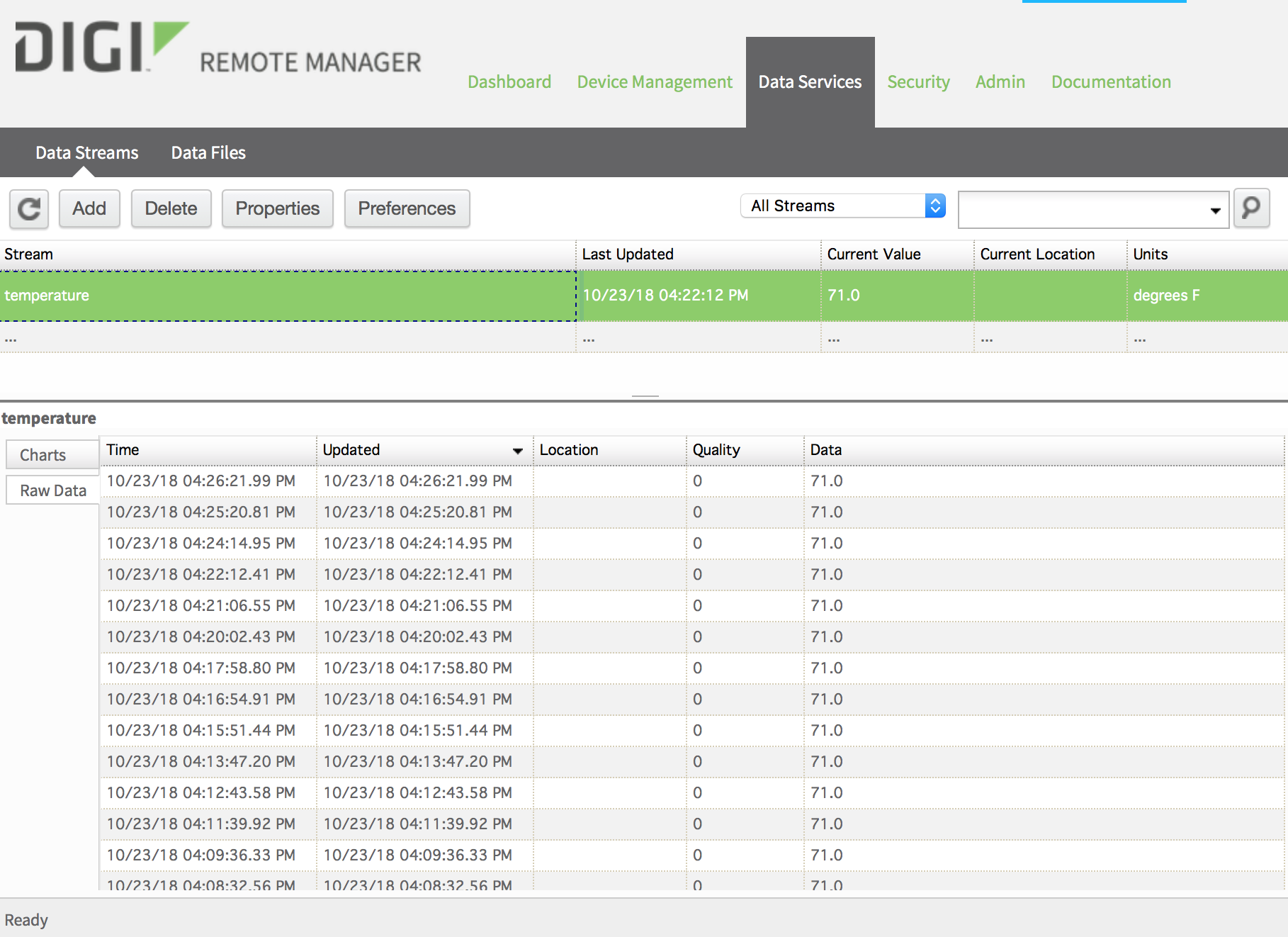
Task: Expand the search field dropdown arrow
Action: coord(1215,211)
